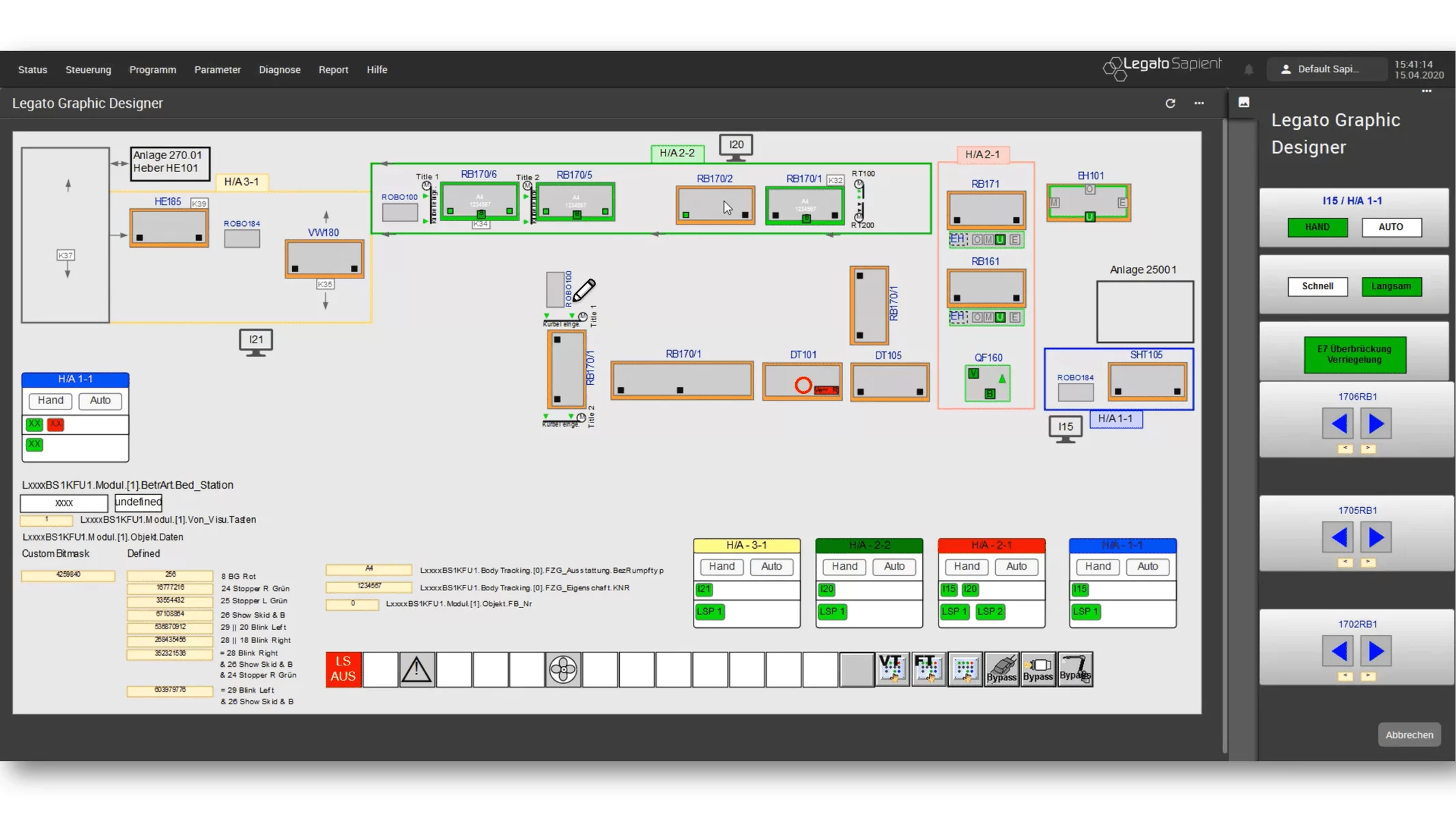Set H/A-2-1 to Hand
This screenshot has width=1456, height=819.
coord(967,566)
